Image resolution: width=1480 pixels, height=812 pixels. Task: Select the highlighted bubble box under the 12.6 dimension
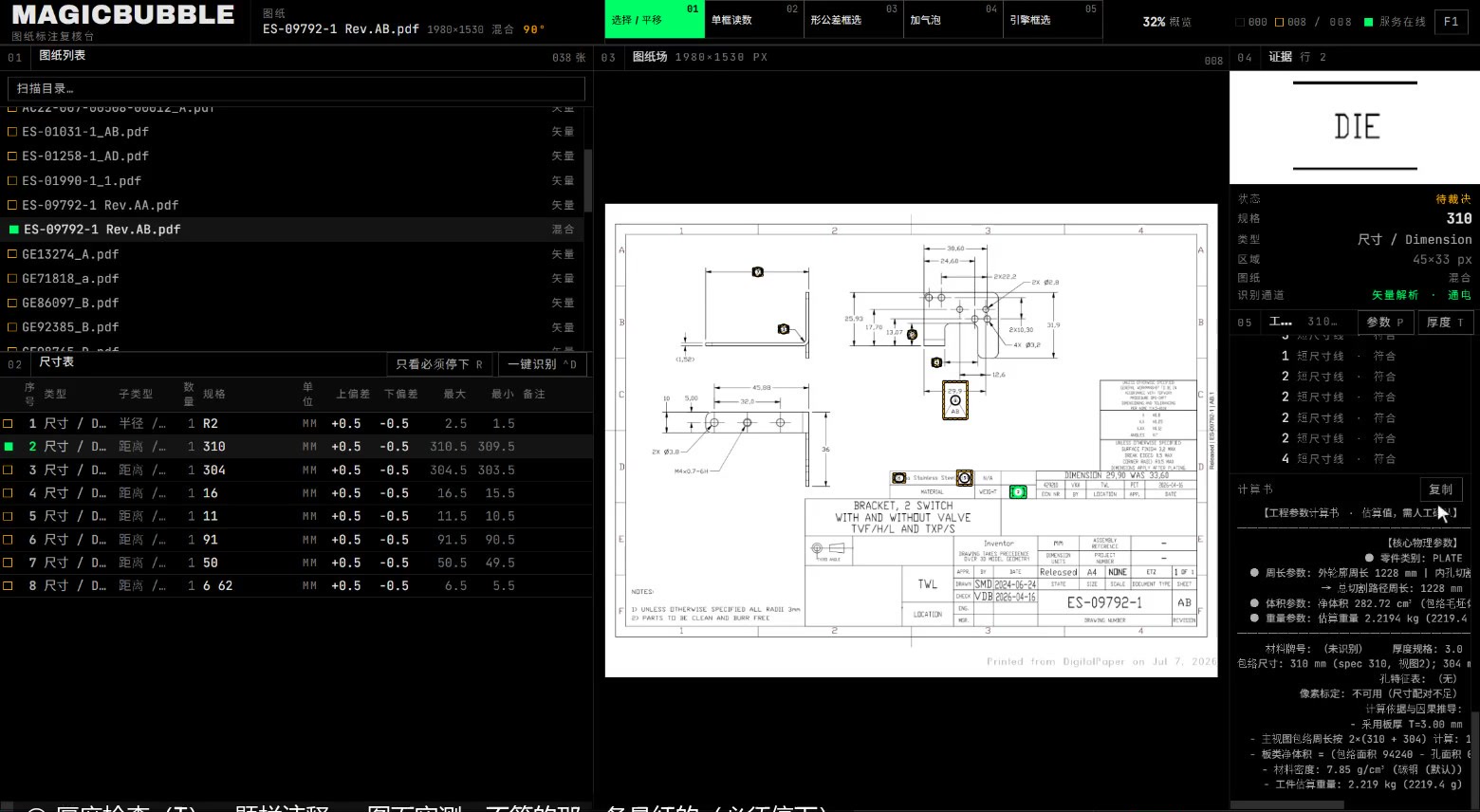tap(955, 400)
